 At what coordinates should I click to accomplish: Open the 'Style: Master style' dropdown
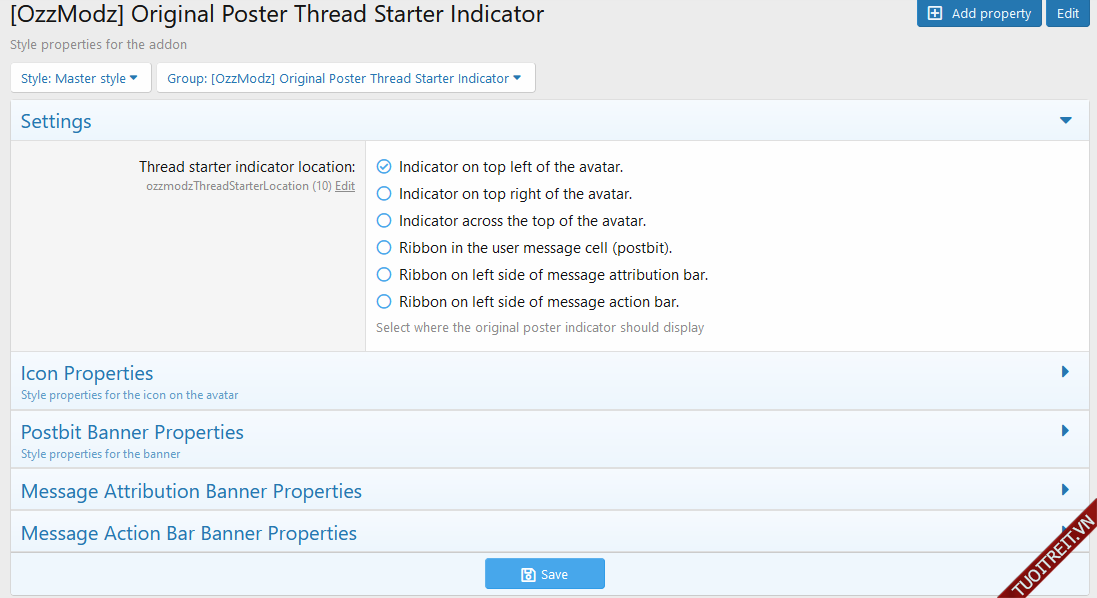click(80, 78)
